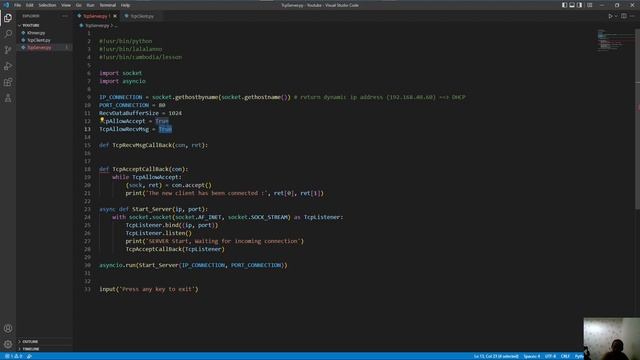This screenshot has width=640, height=360.
Task: Click 'RecvDataBufferSize = 1024' line
Action: [x=140, y=113]
